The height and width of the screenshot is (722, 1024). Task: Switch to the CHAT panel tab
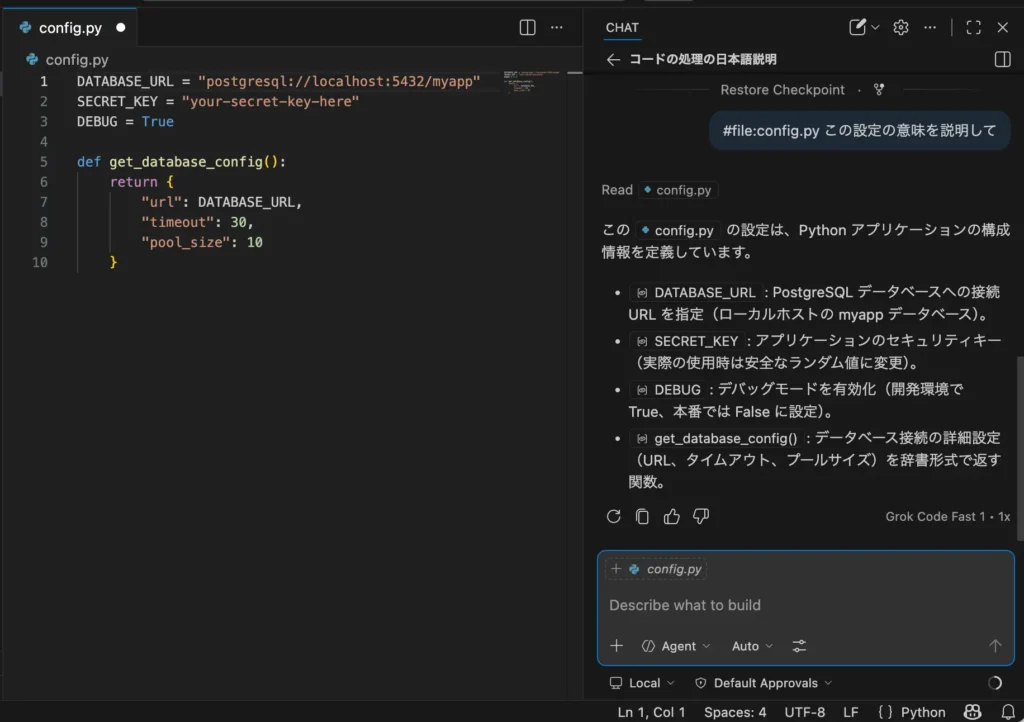622,28
